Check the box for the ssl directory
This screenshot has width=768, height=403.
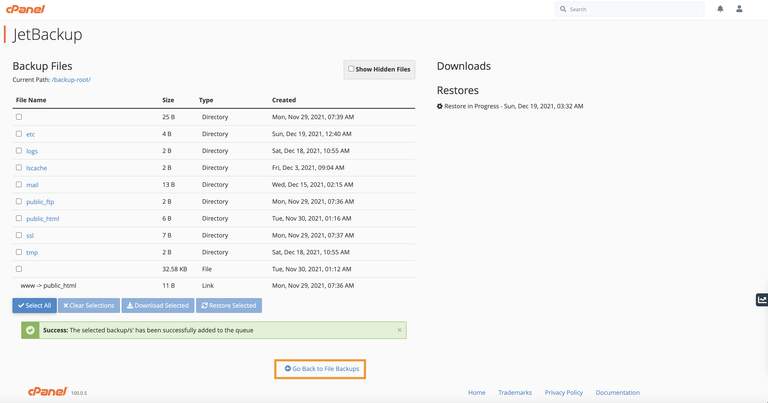point(19,235)
